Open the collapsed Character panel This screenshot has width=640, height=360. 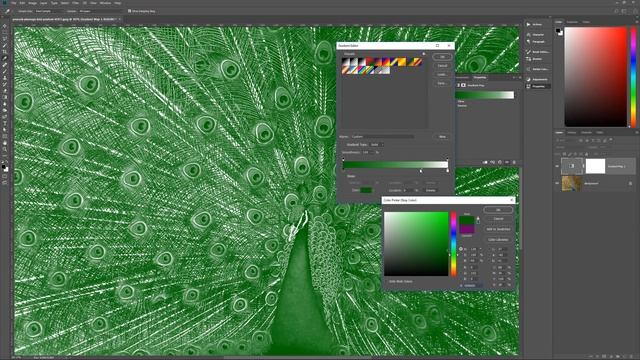(x=536, y=35)
